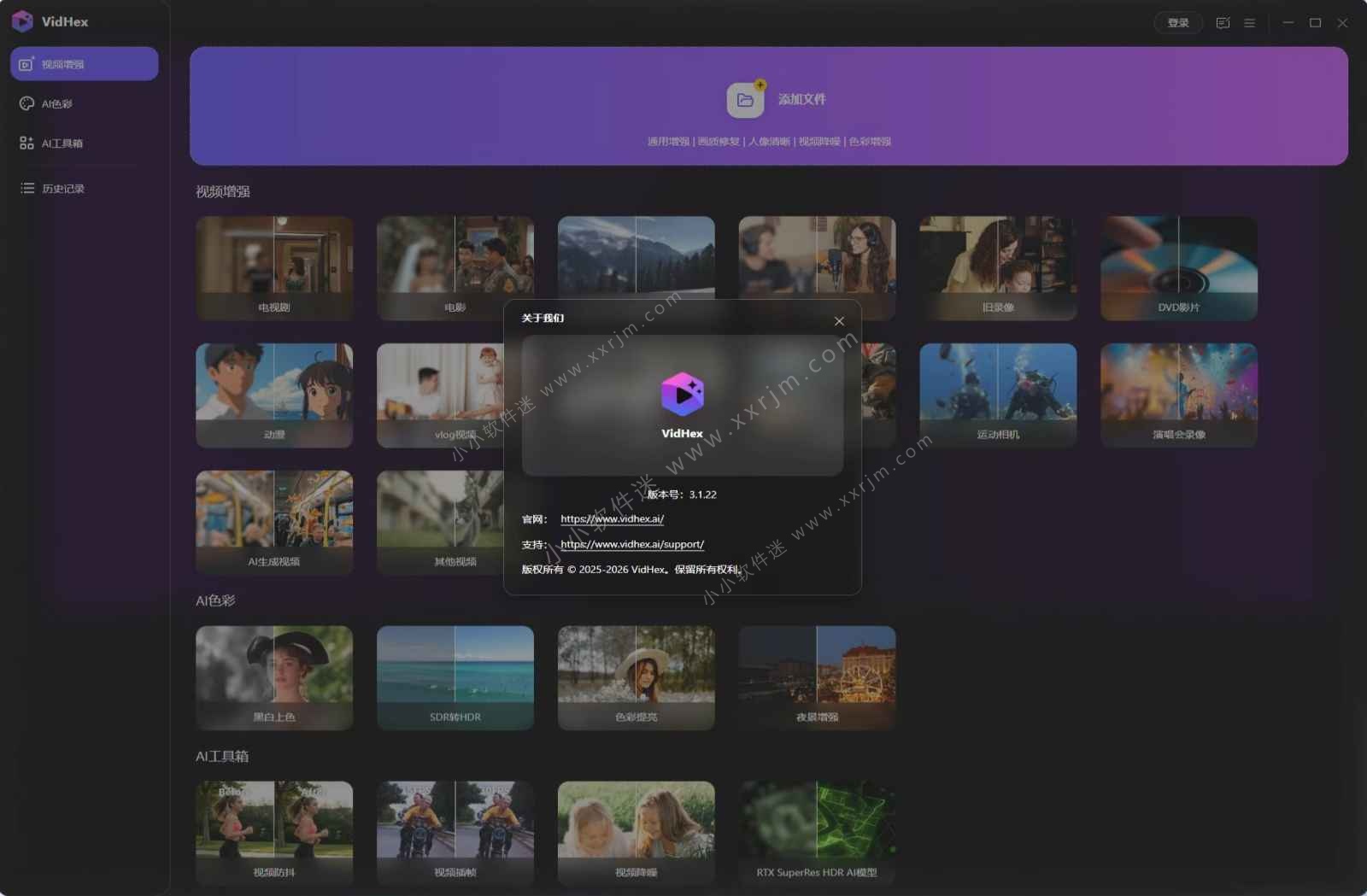Open the 视频降噪 denoise tool card
This screenshot has width=1367, height=896.
tap(637, 834)
